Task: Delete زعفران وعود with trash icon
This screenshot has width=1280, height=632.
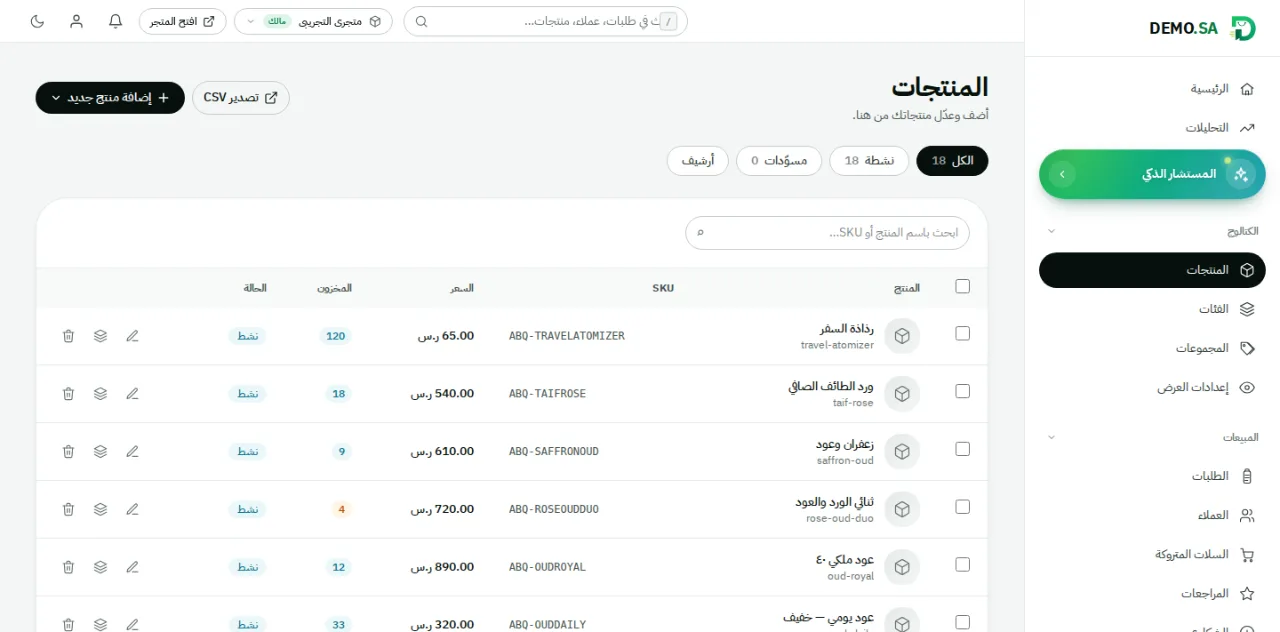Action: point(68,452)
